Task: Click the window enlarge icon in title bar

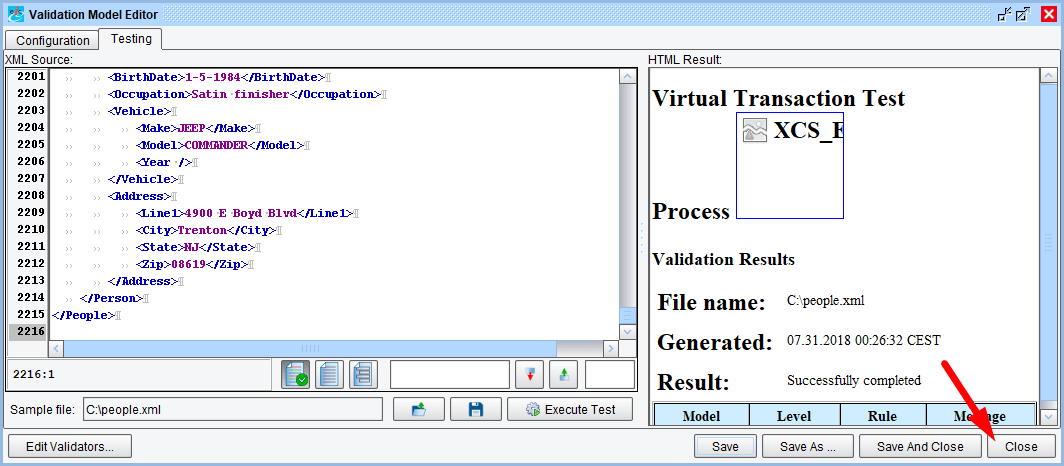Action: point(1023,14)
